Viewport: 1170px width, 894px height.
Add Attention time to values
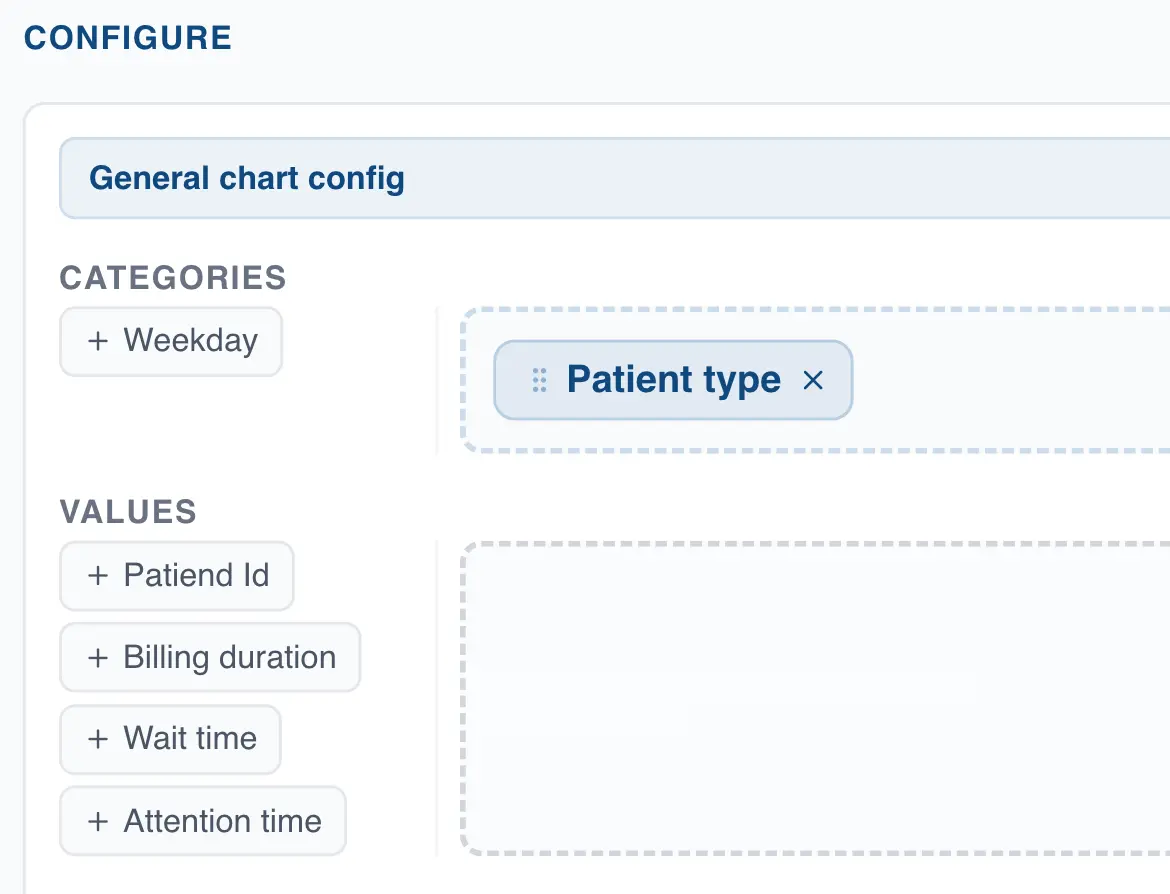pos(203,822)
